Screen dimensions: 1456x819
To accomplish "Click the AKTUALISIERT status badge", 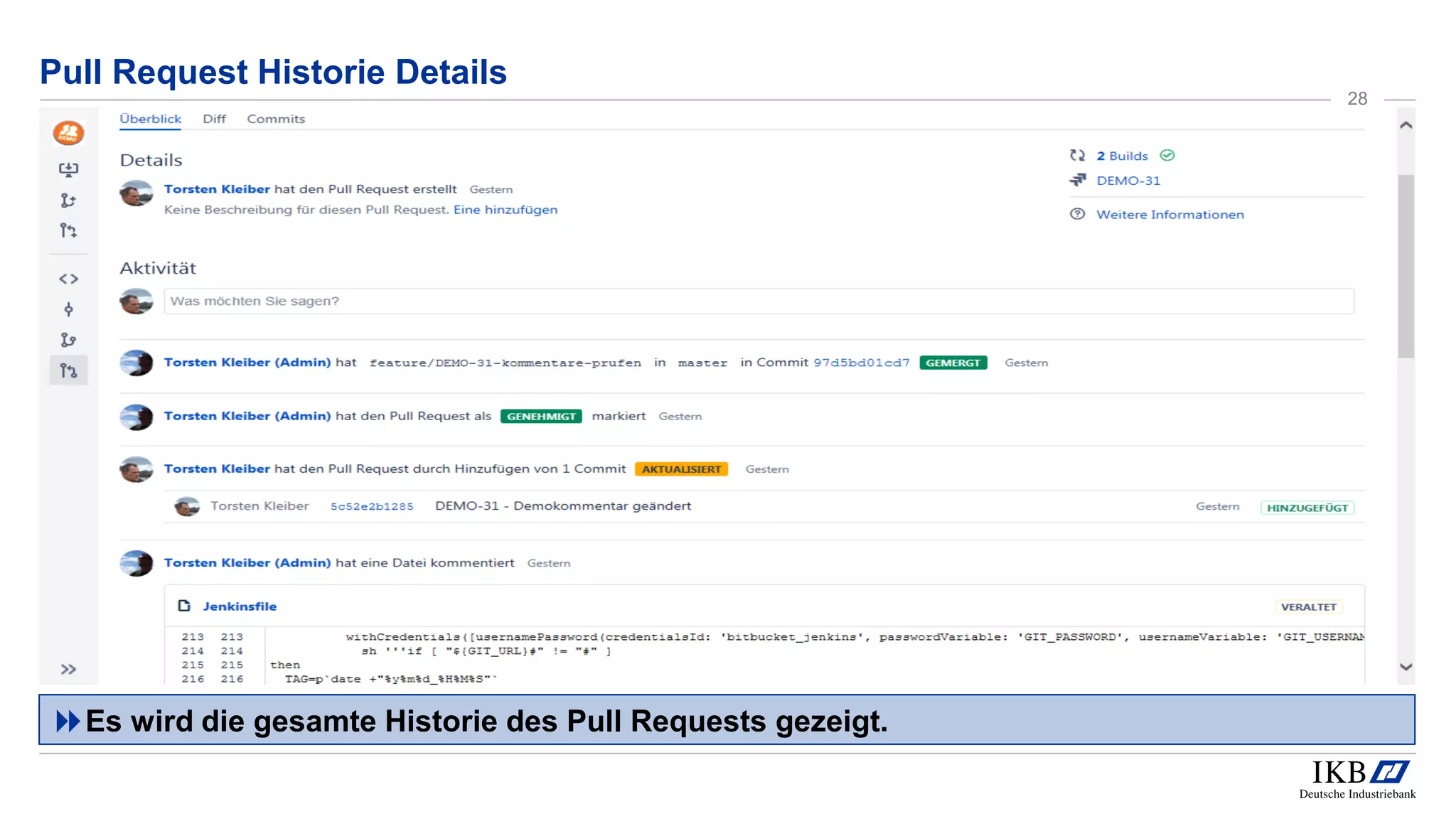I will click(x=681, y=469).
